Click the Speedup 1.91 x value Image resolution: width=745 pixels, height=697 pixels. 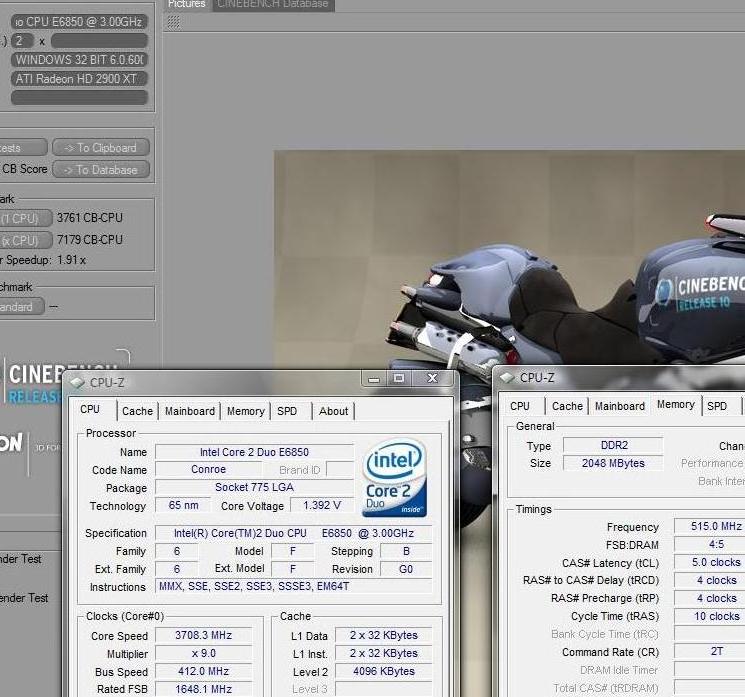(x=71, y=260)
